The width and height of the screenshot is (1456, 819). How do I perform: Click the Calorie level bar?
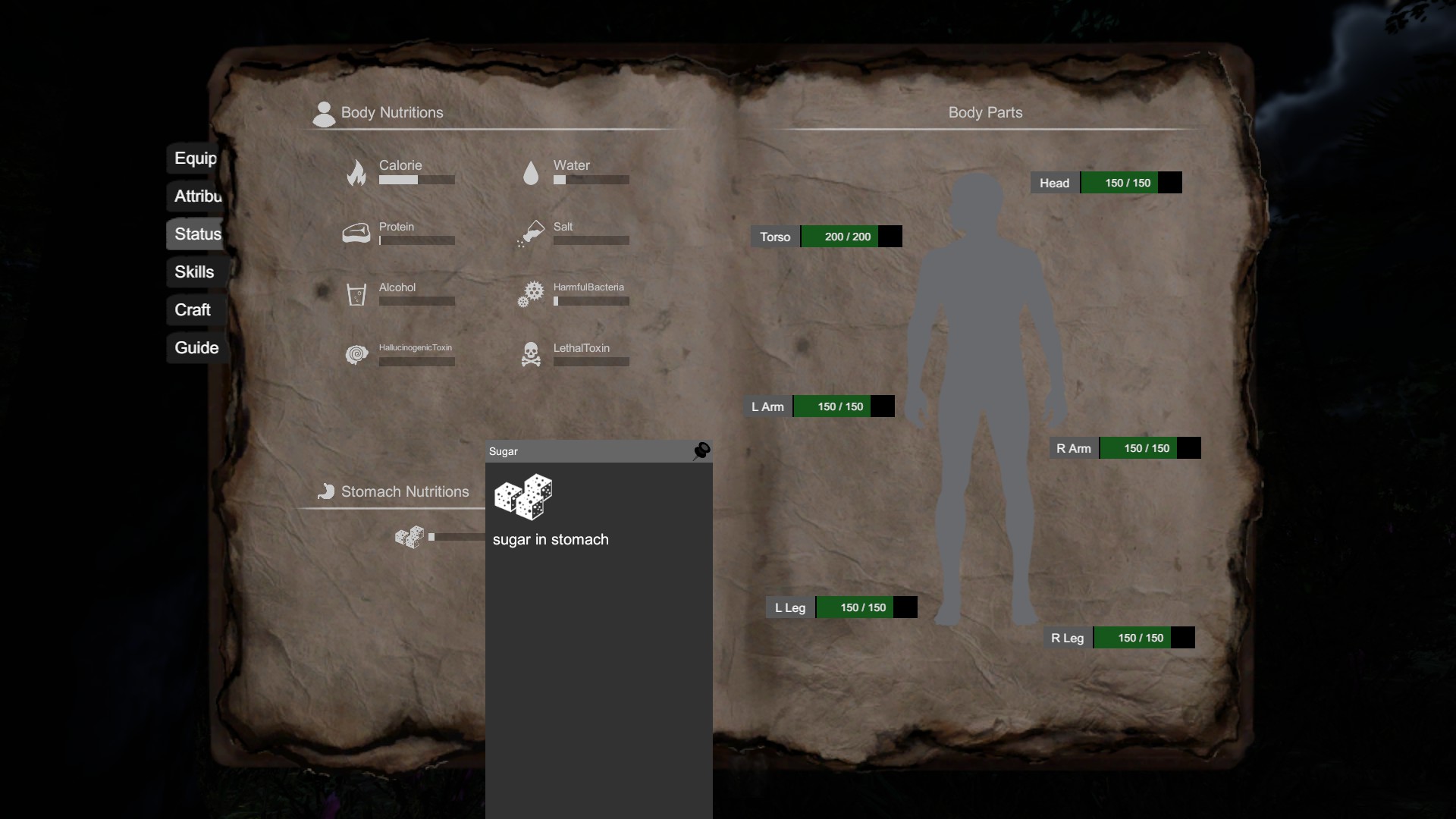(x=417, y=180)
